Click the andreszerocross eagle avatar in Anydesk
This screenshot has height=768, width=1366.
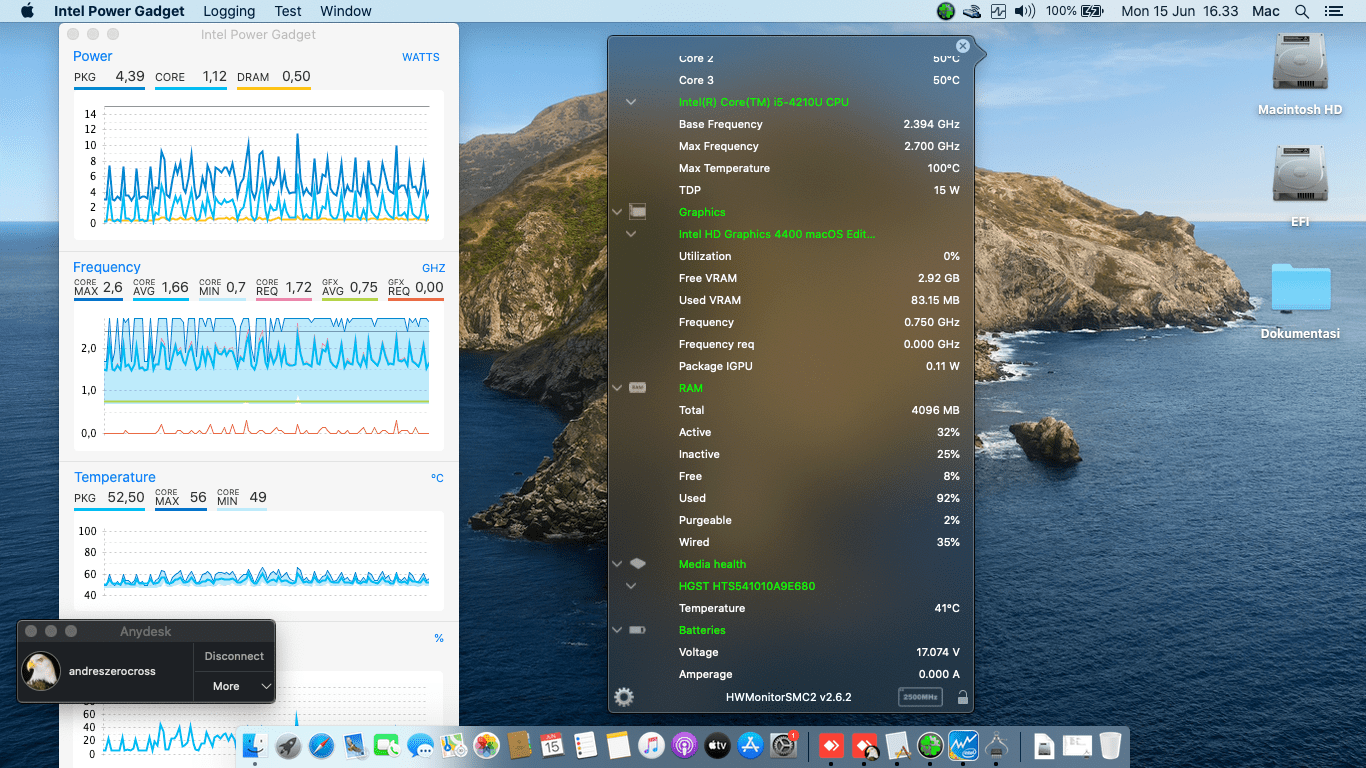[x=41, y=671]
